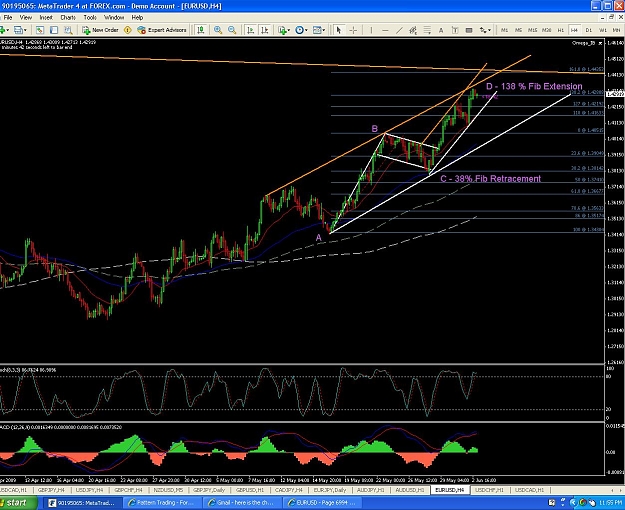This screenshot has height=510, width=625.
Task: Toggle the Expert Advisors button
Action: pos(162,30)
